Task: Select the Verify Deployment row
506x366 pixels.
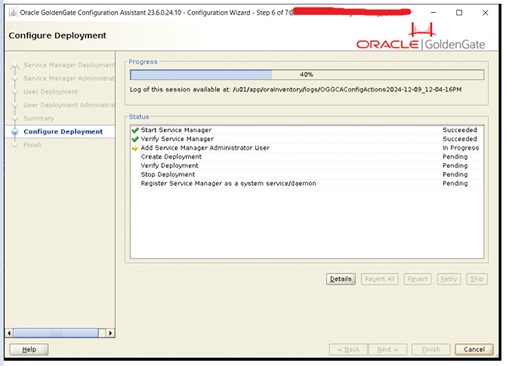Action: click(307, 166)
